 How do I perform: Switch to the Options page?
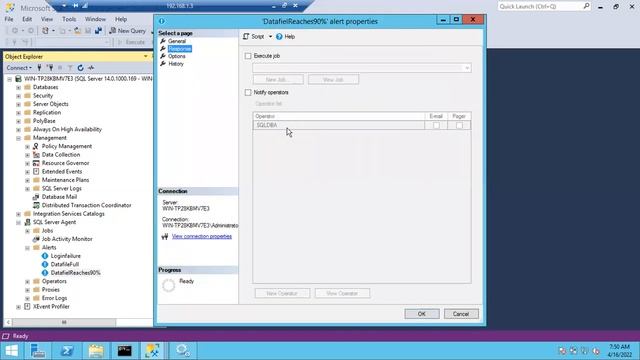(177, 56)
